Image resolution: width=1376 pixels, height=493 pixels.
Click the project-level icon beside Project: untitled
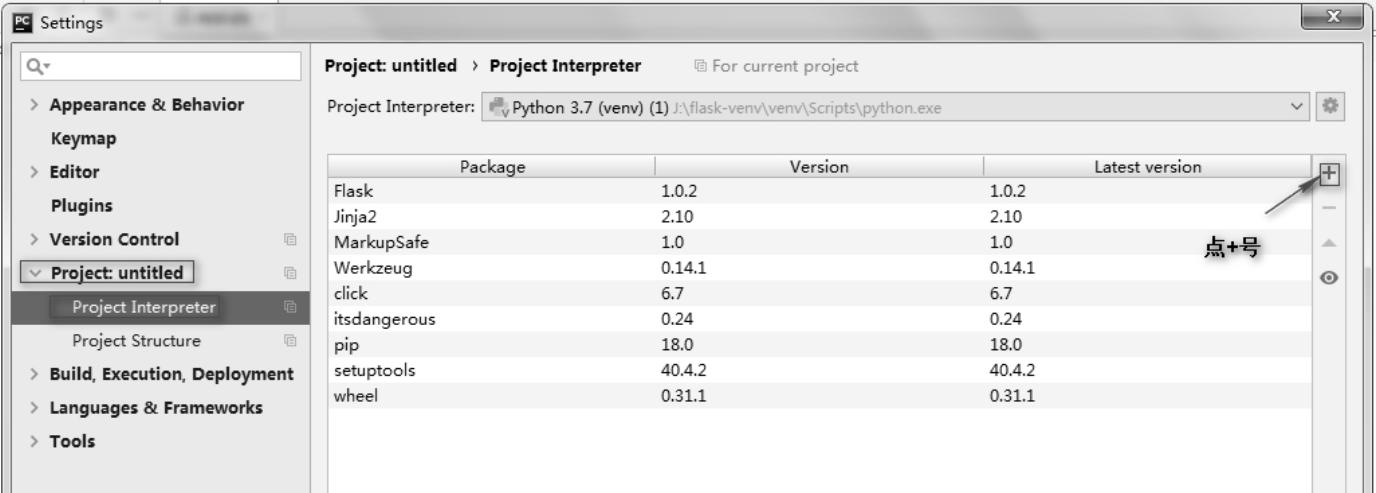tap(290, 273)
